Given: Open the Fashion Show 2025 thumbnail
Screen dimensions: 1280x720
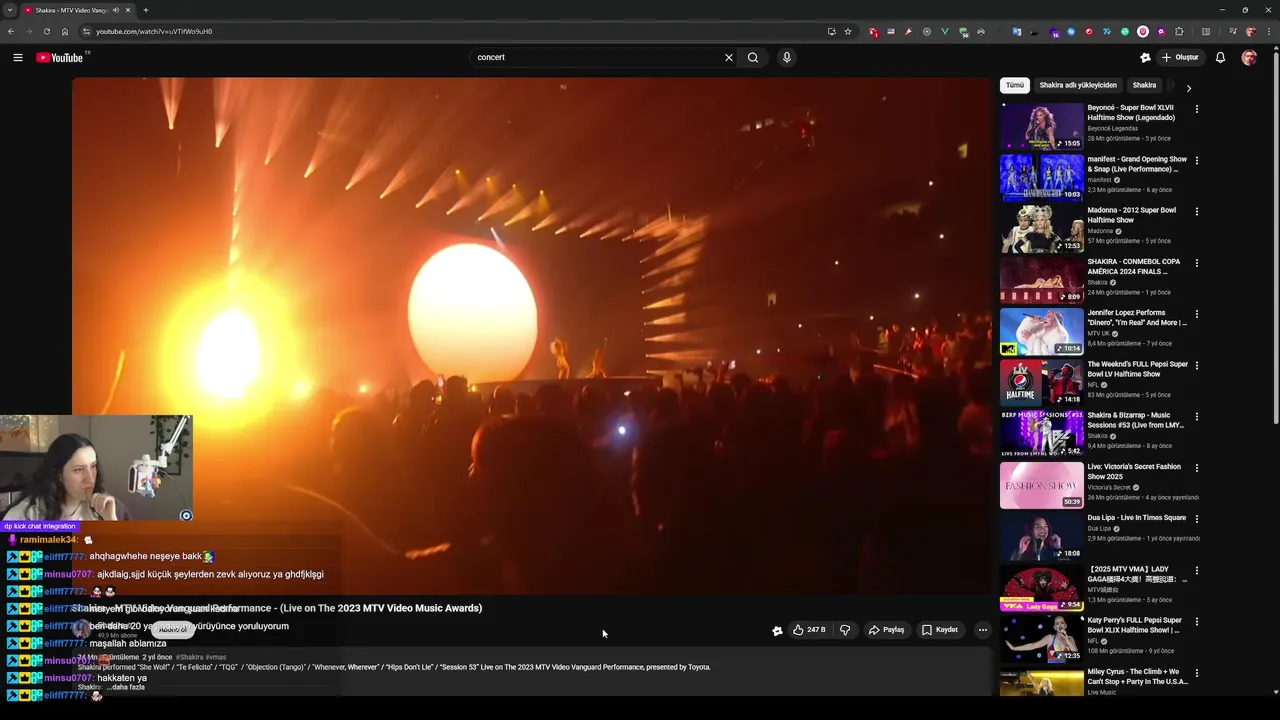Looking at the screenshot, I should pos(1042,485).
